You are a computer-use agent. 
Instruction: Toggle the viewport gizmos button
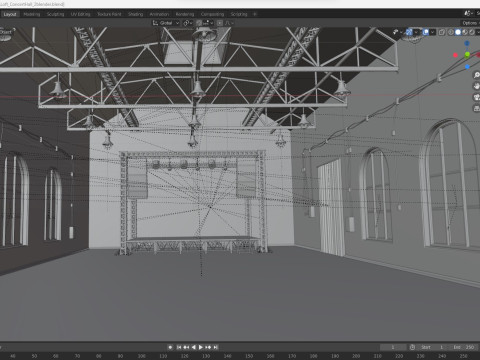[x=409, y=32]
